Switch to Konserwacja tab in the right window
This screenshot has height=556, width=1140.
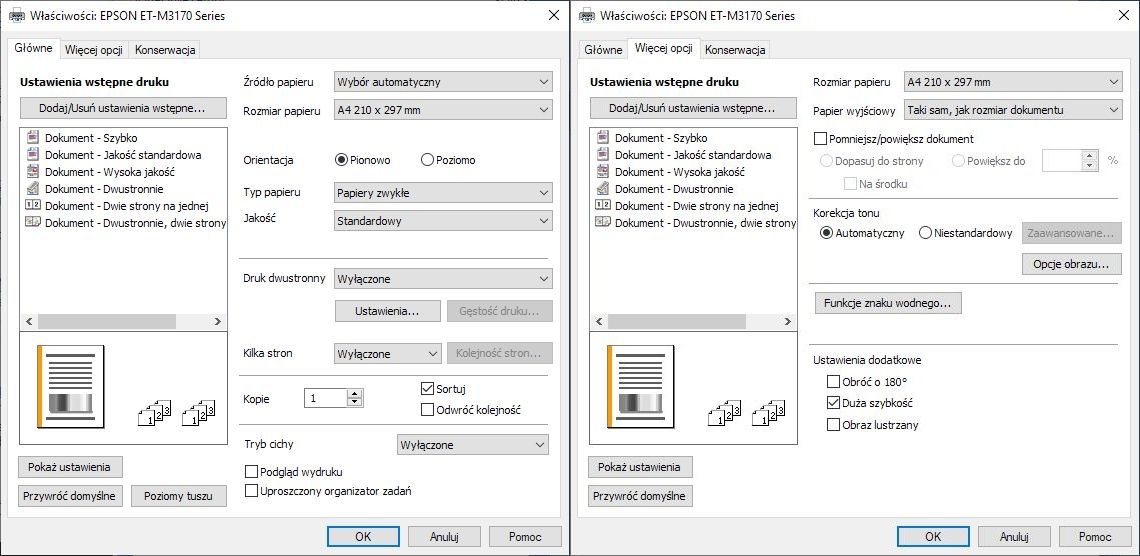coord(735,50)
